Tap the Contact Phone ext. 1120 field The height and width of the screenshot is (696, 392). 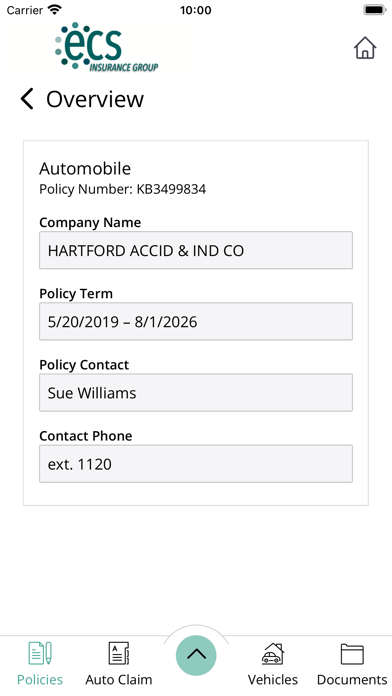(x=196, y=464)
